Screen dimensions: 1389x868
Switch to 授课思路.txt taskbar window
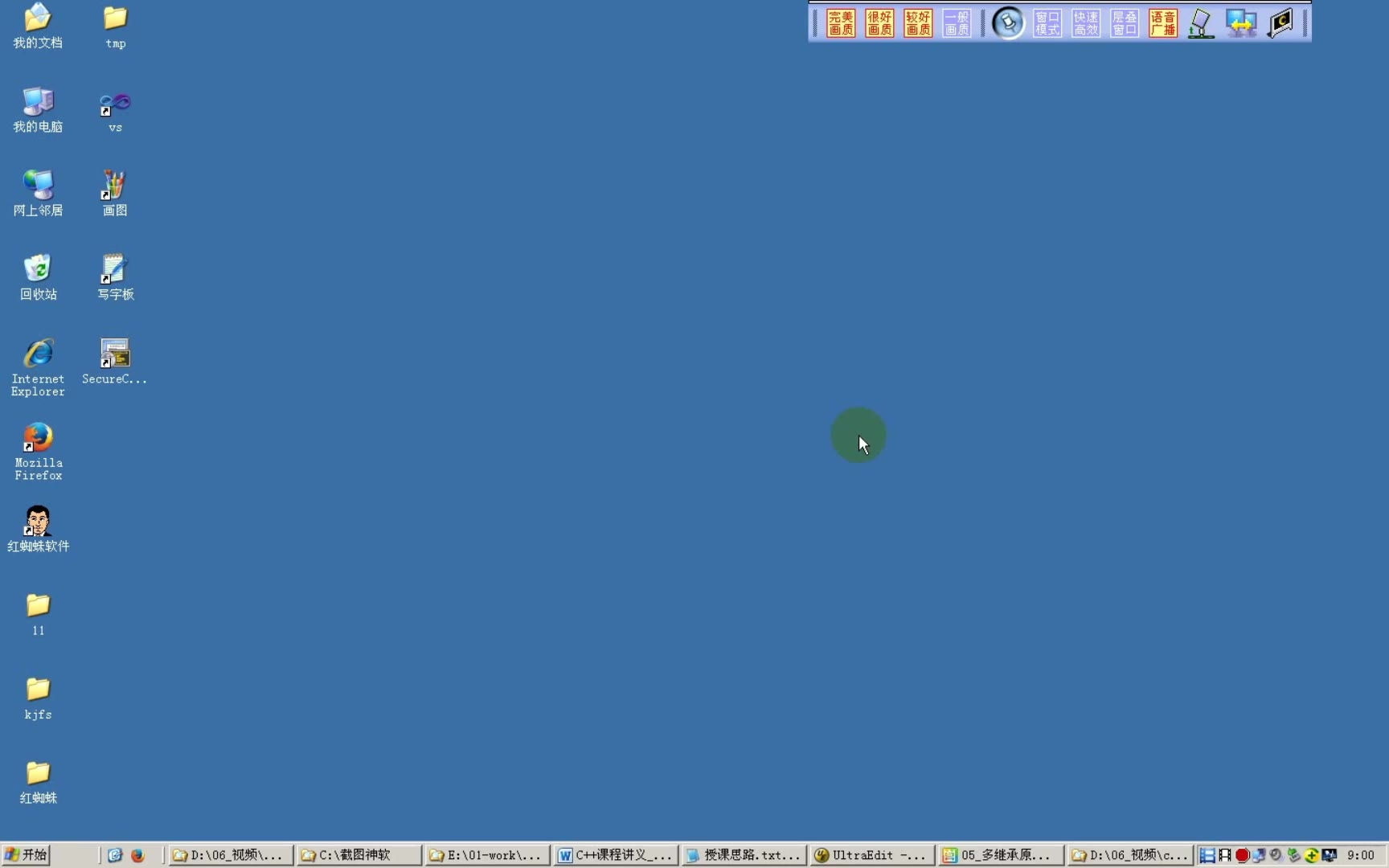click(744, 855)
